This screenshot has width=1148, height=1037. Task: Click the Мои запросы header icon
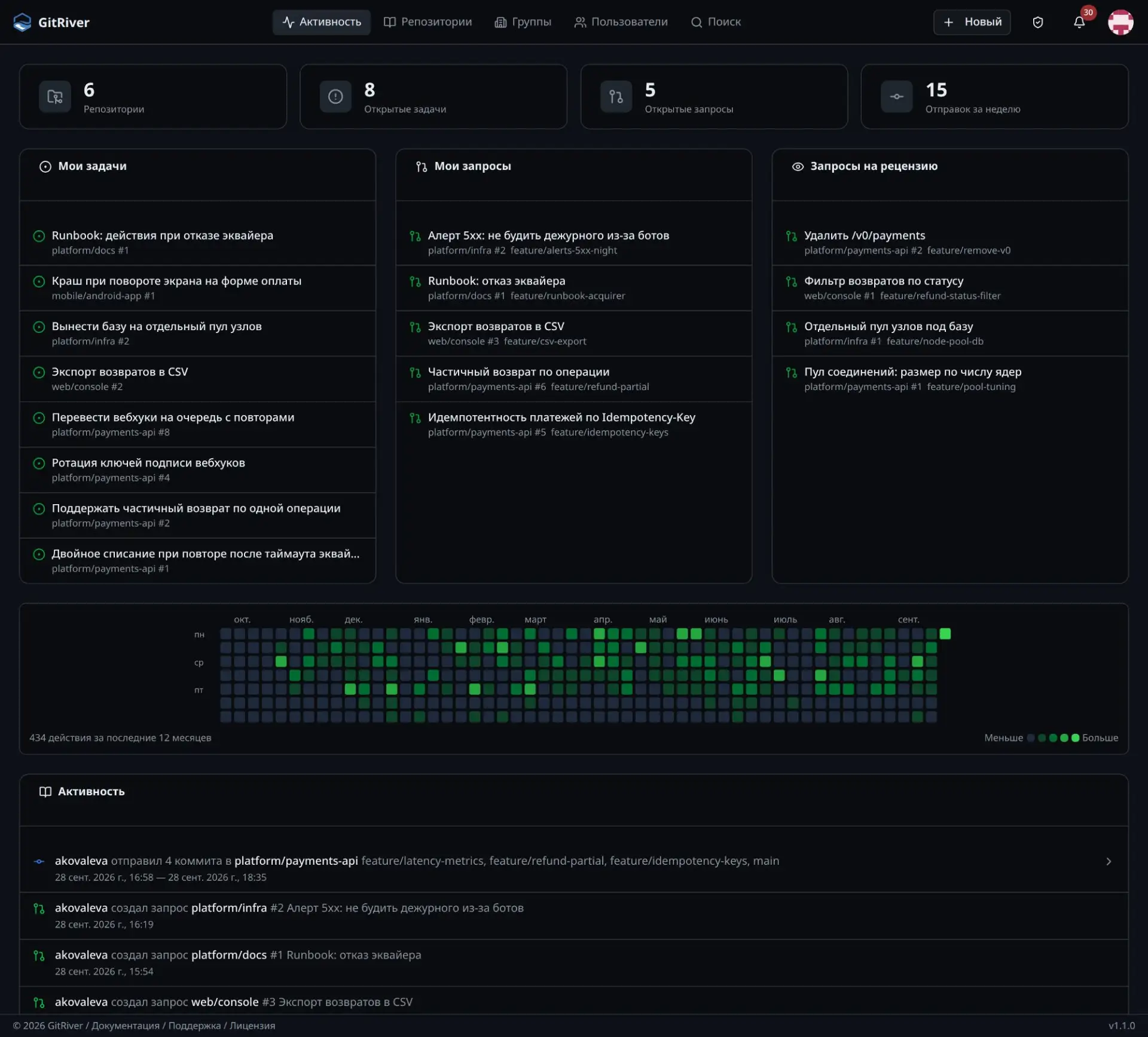[422, 166]
